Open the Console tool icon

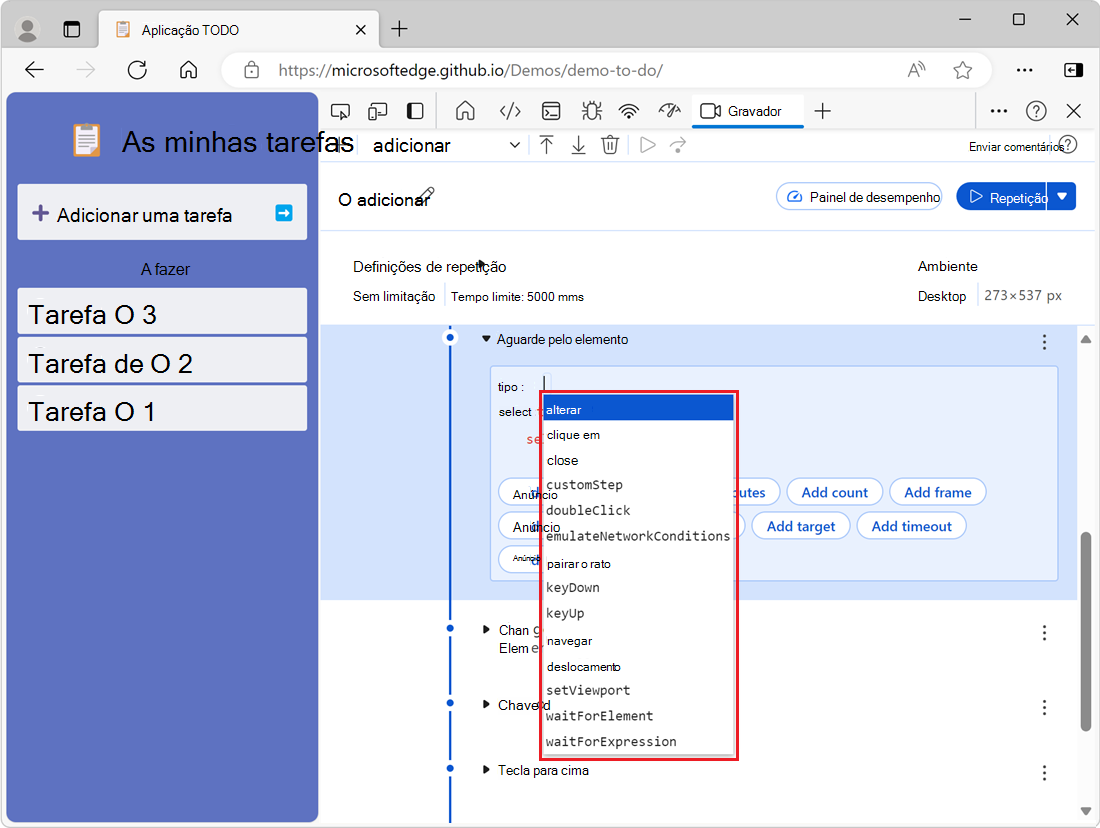coord(551,111)
